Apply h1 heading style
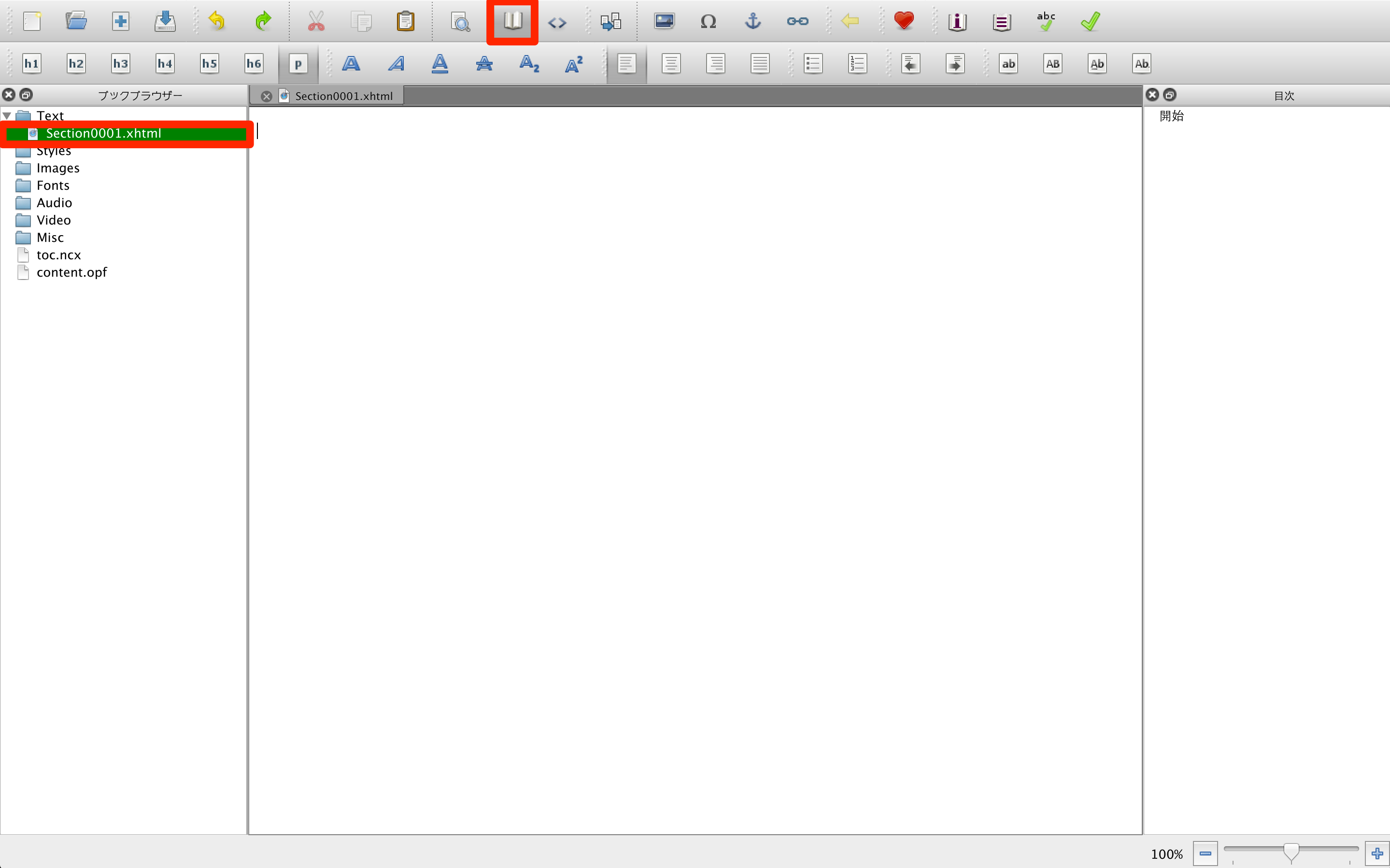The image size is (1390, 868). (31, 64)
